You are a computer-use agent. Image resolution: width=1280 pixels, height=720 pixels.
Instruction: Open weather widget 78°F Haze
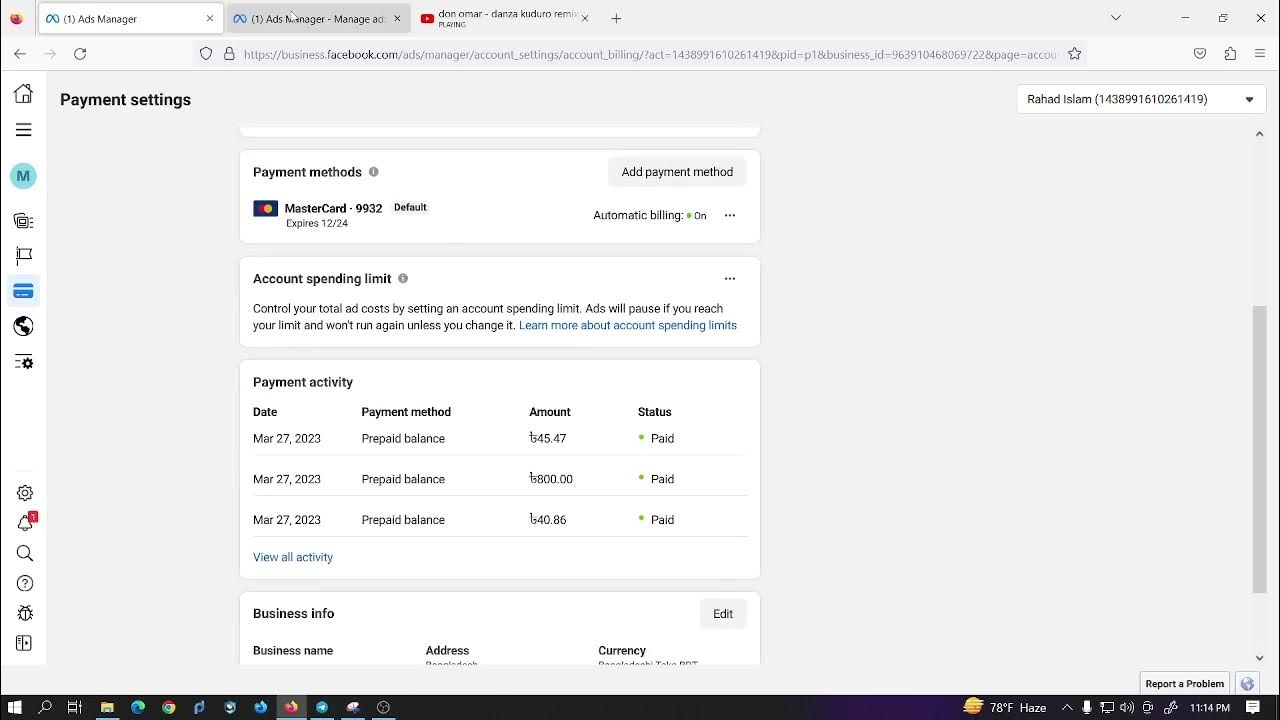[1005, 707]
